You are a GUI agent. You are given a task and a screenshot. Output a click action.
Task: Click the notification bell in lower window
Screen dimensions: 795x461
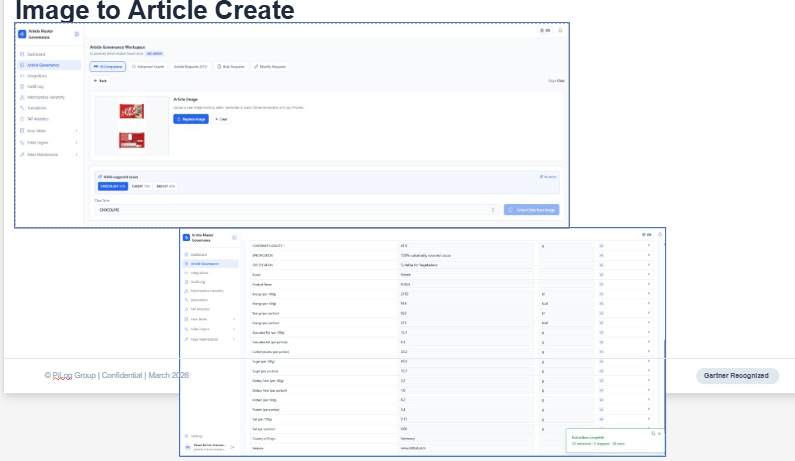[660, 234]
